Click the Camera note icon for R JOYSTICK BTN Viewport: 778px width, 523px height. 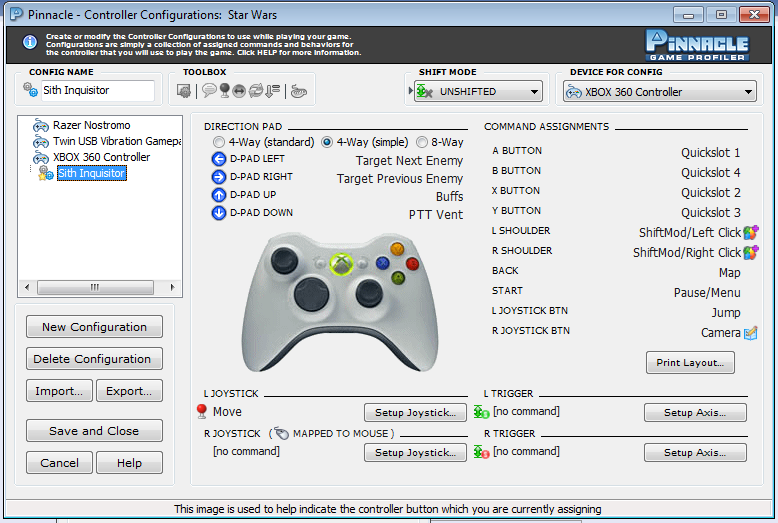[751, 332]
